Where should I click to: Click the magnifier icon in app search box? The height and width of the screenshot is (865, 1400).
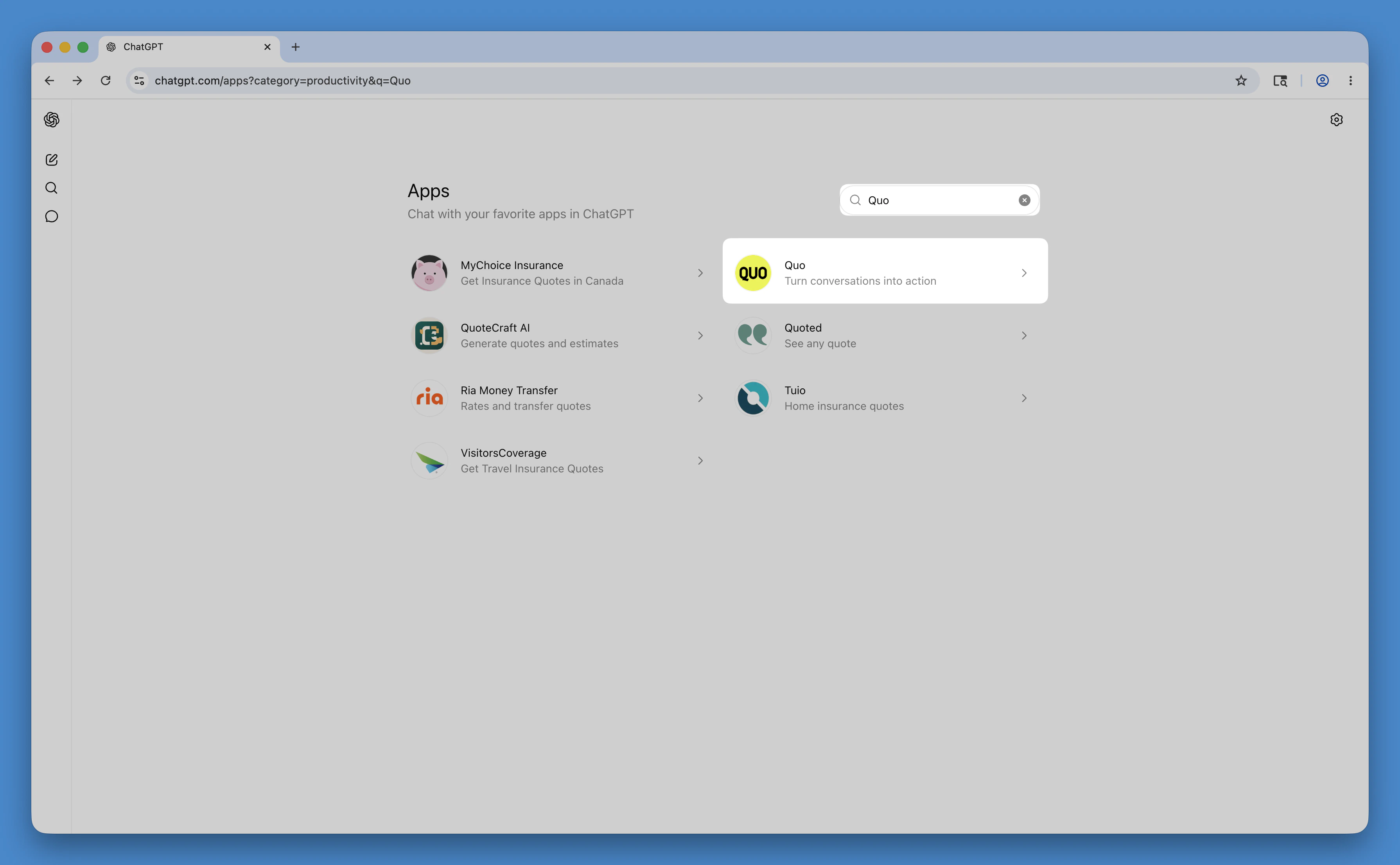tap(855, 200)
